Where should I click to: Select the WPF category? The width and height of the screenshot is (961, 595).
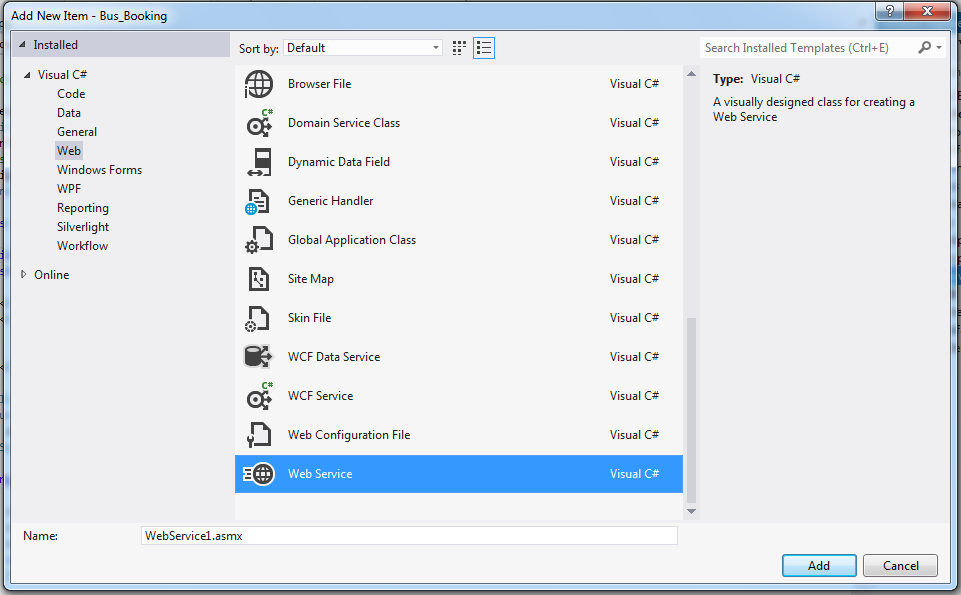tap(69, 189)
